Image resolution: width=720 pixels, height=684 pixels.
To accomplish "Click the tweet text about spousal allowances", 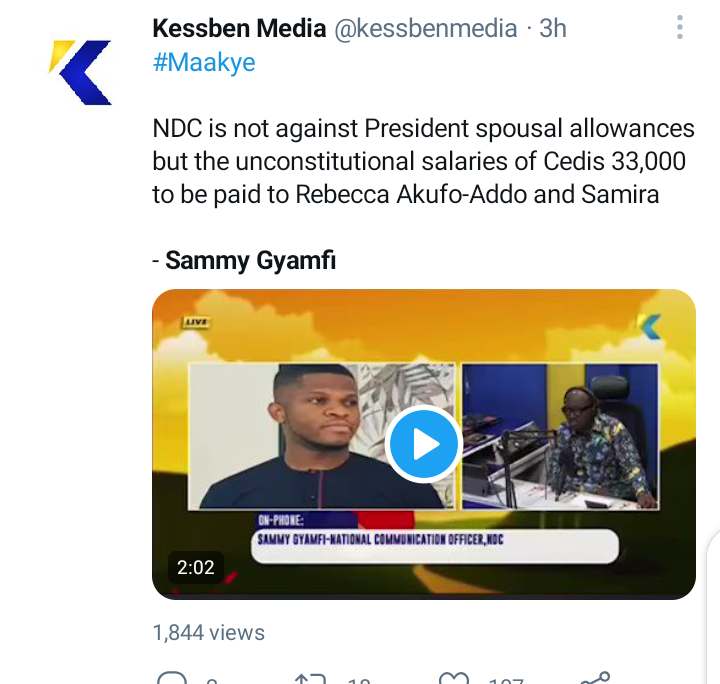I will pyautogui.click(x=423, y=161).
